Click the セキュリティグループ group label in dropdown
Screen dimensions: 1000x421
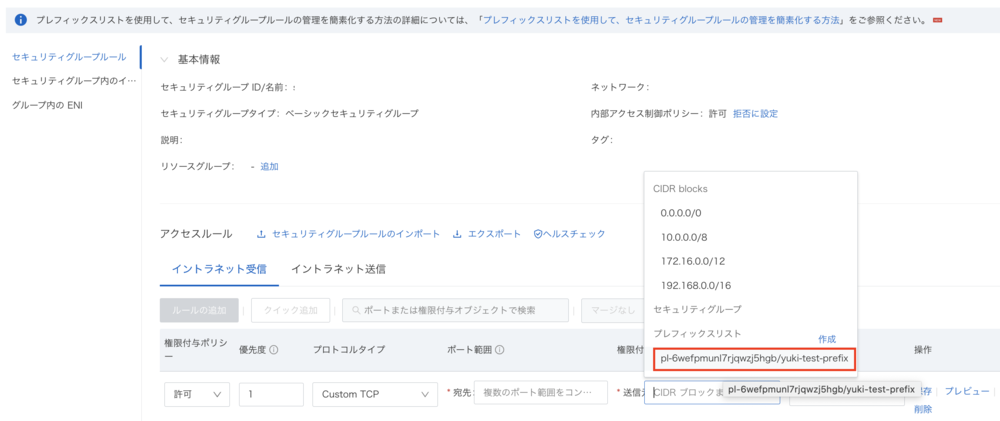698,309
